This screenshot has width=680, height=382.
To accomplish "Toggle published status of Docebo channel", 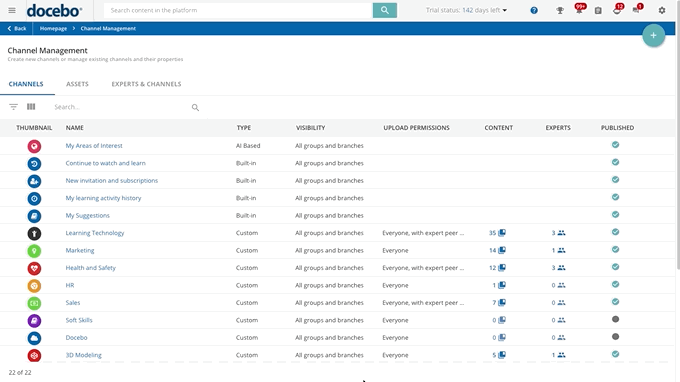I will coord(615,337).
